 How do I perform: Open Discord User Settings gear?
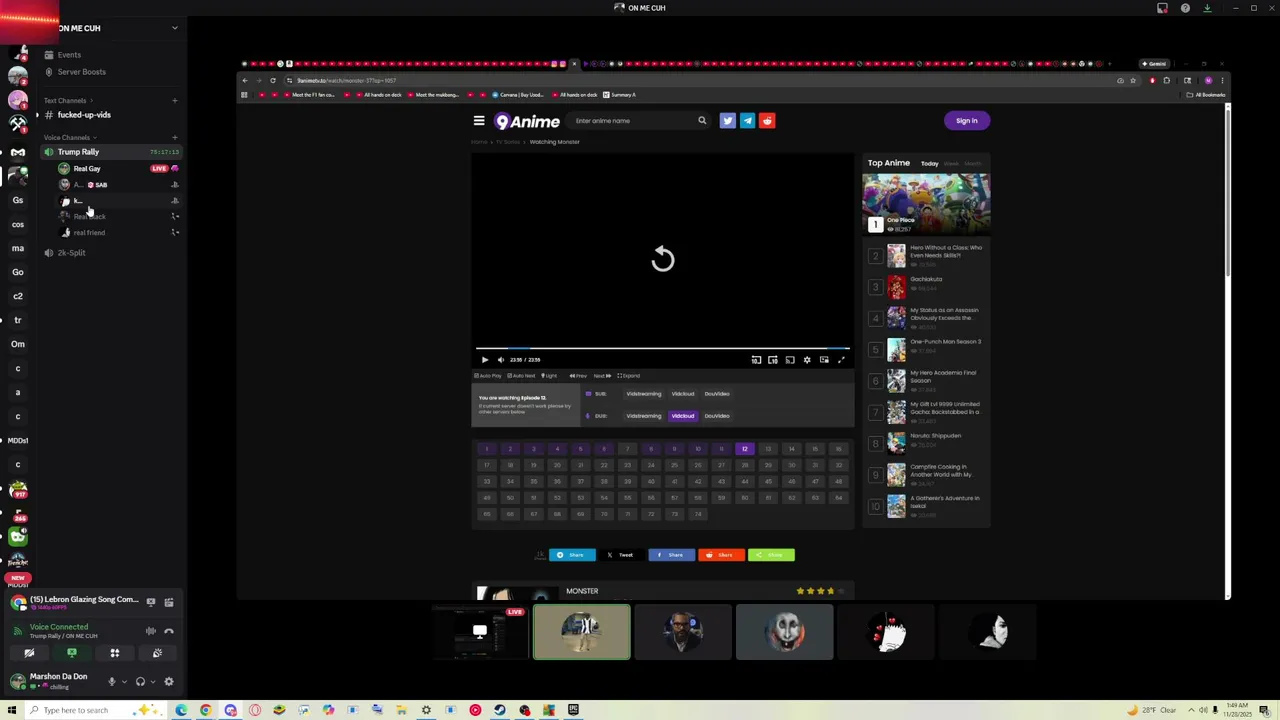click(168, 682)
